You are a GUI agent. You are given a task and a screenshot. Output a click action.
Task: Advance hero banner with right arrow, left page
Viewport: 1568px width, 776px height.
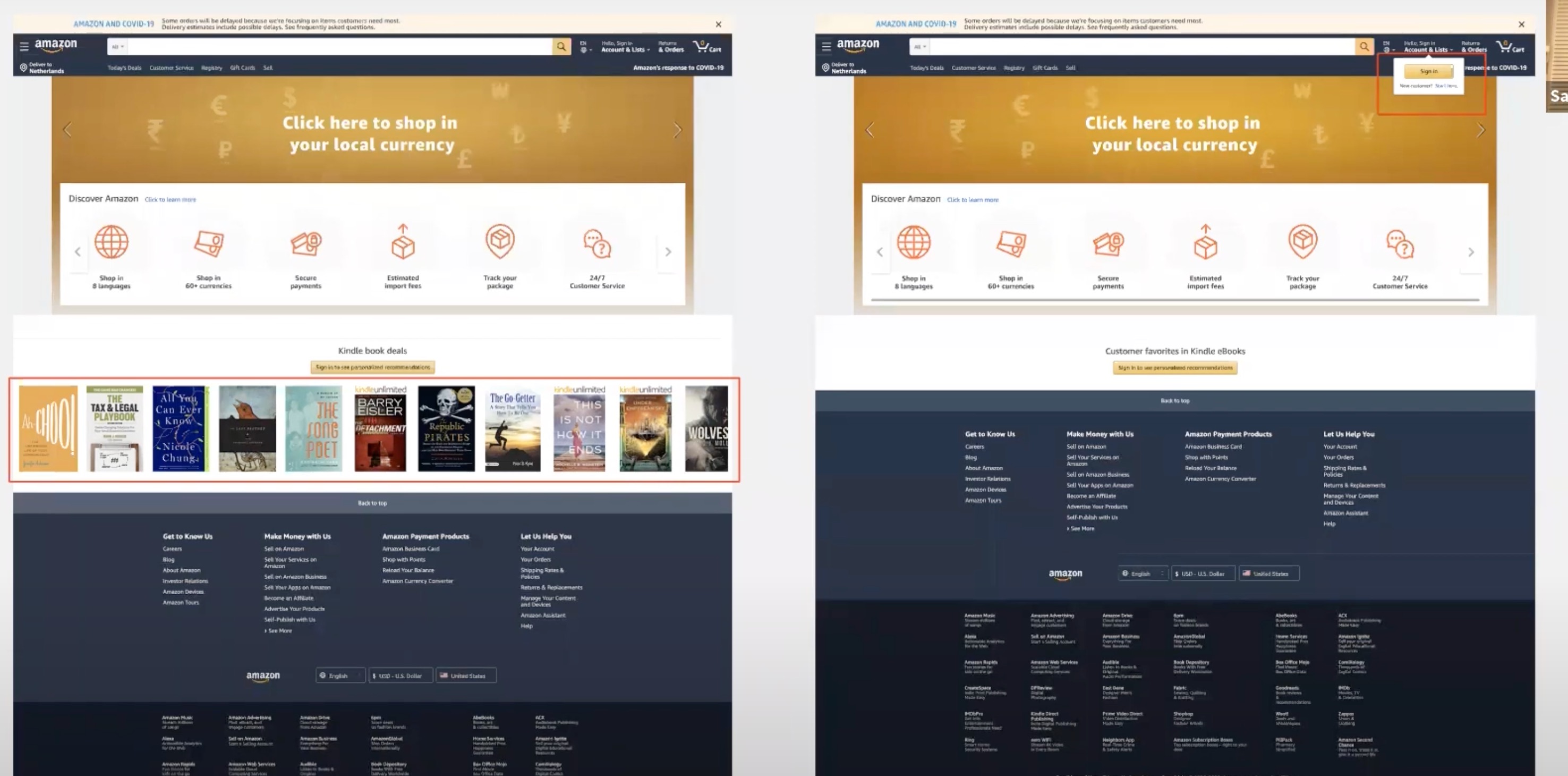[x=677, y=130]
